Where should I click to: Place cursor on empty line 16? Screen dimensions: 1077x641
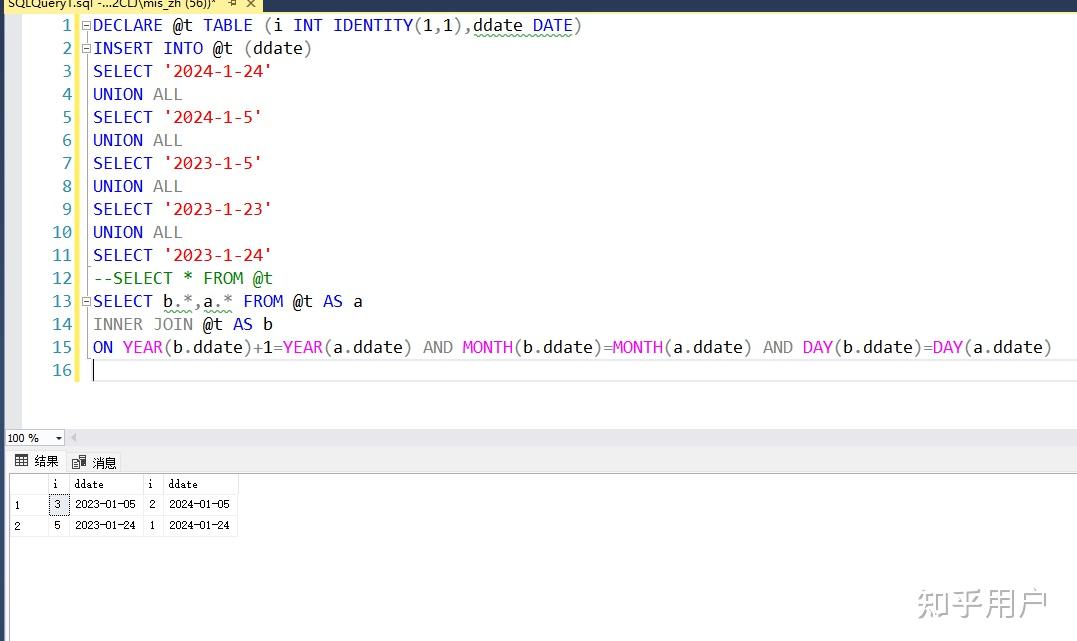(584, 371)
